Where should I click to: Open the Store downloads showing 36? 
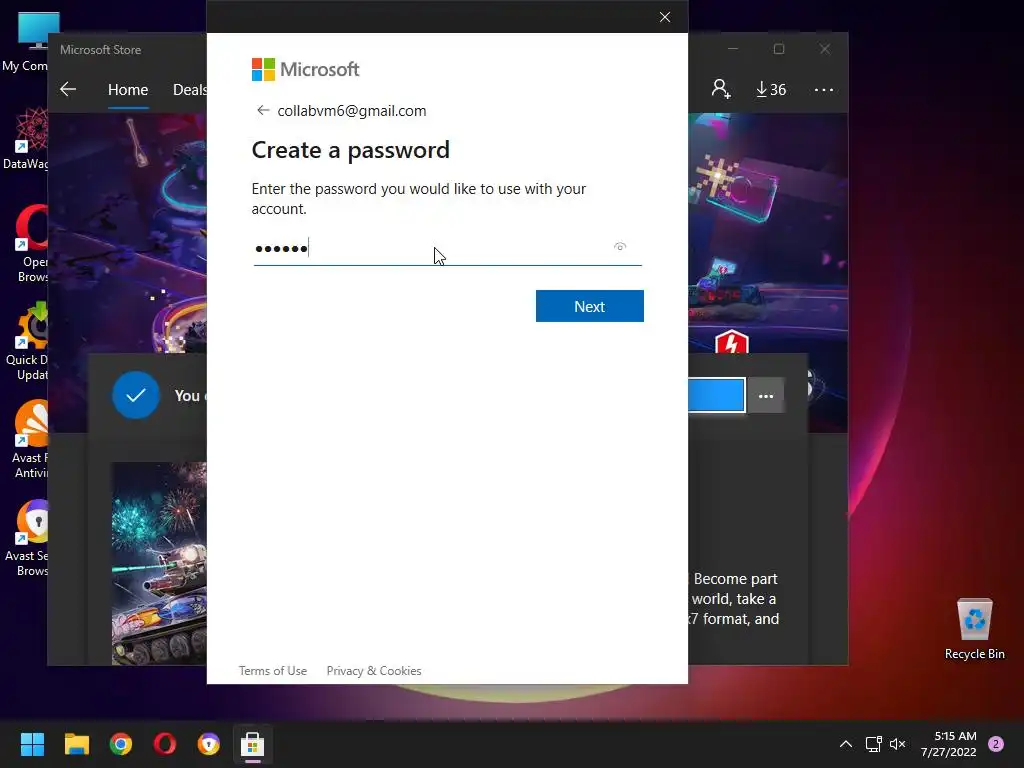point(771,89)
